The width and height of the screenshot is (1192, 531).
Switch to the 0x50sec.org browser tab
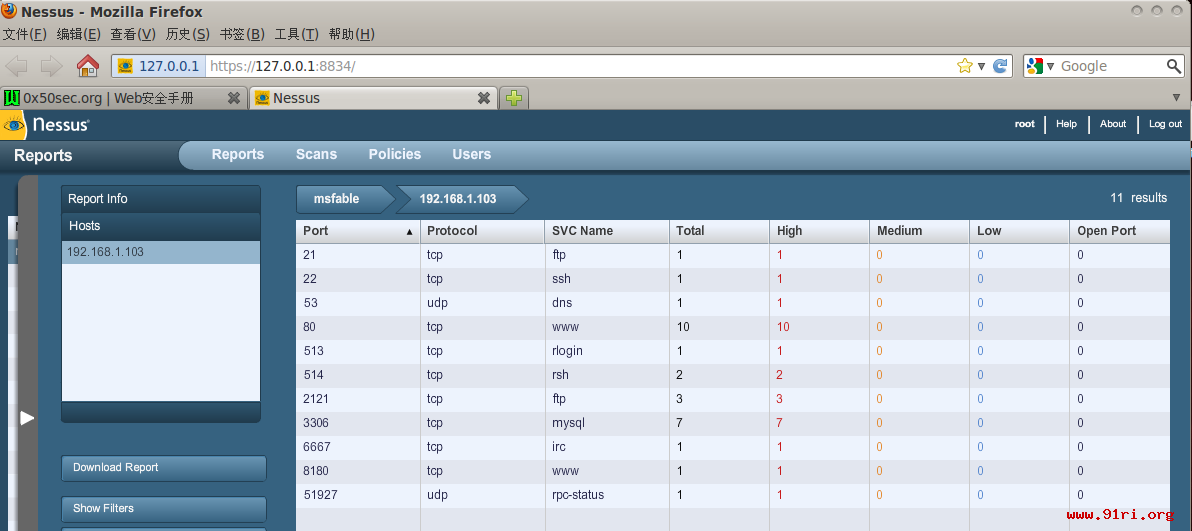pos(123,97)
